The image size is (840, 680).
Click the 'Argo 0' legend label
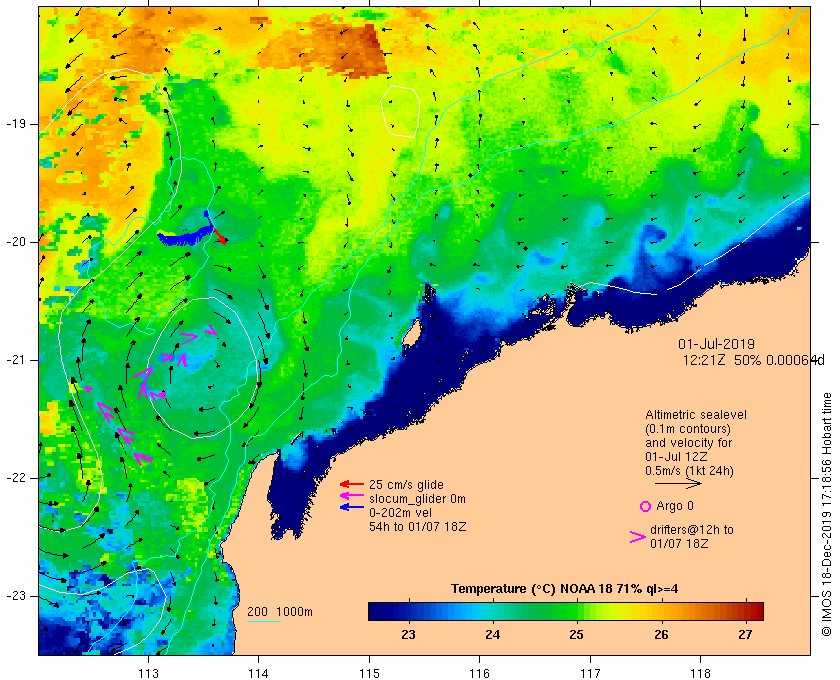coord(674,506)
